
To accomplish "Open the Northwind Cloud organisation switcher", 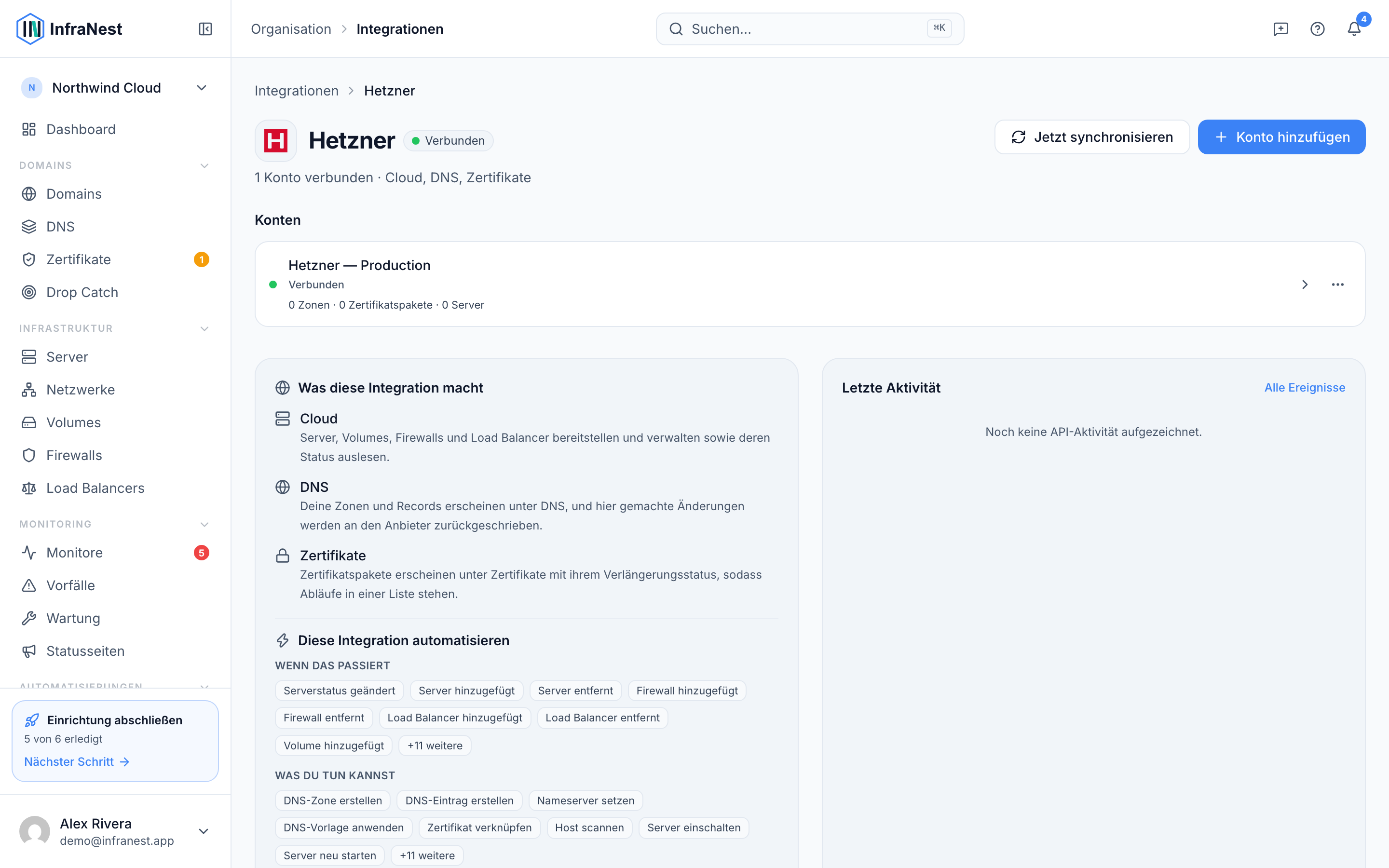I will tap(115, 88).
